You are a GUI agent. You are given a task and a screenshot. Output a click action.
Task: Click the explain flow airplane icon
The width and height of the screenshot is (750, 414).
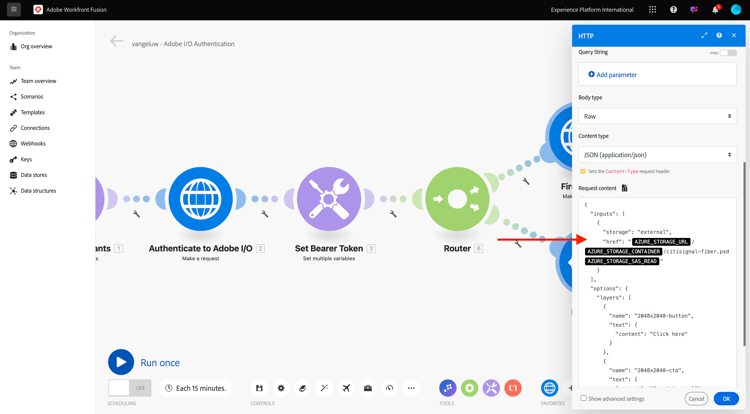[x=346, y=388]
